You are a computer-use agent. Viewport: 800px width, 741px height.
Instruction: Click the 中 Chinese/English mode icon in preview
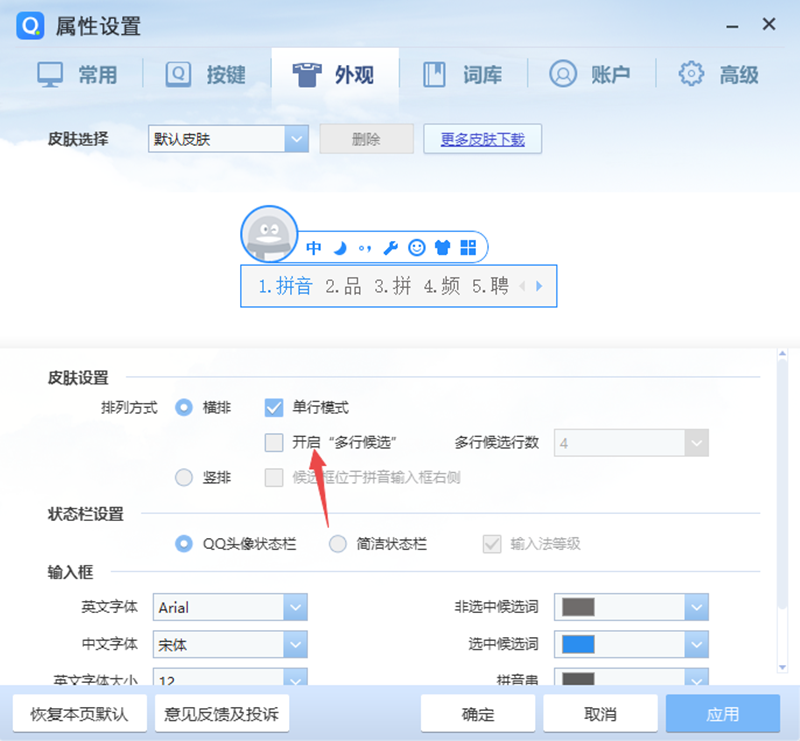pos(313,246)
